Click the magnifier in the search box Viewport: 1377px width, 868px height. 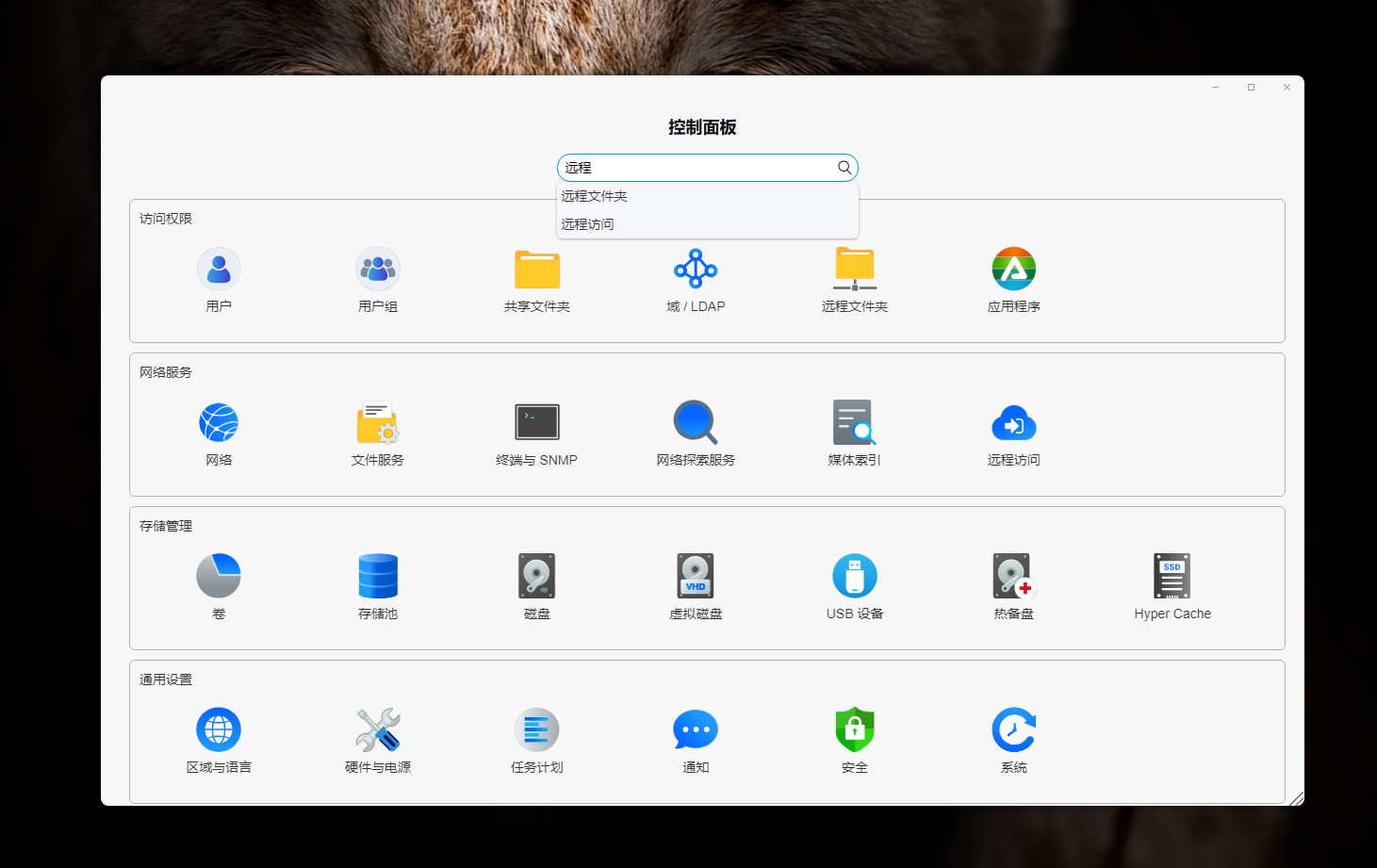click(x=844, y=168)
